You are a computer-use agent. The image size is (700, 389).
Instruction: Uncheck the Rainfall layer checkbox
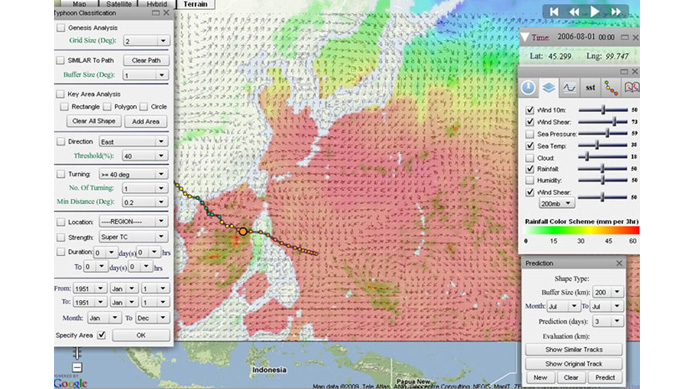pos(529,169)
